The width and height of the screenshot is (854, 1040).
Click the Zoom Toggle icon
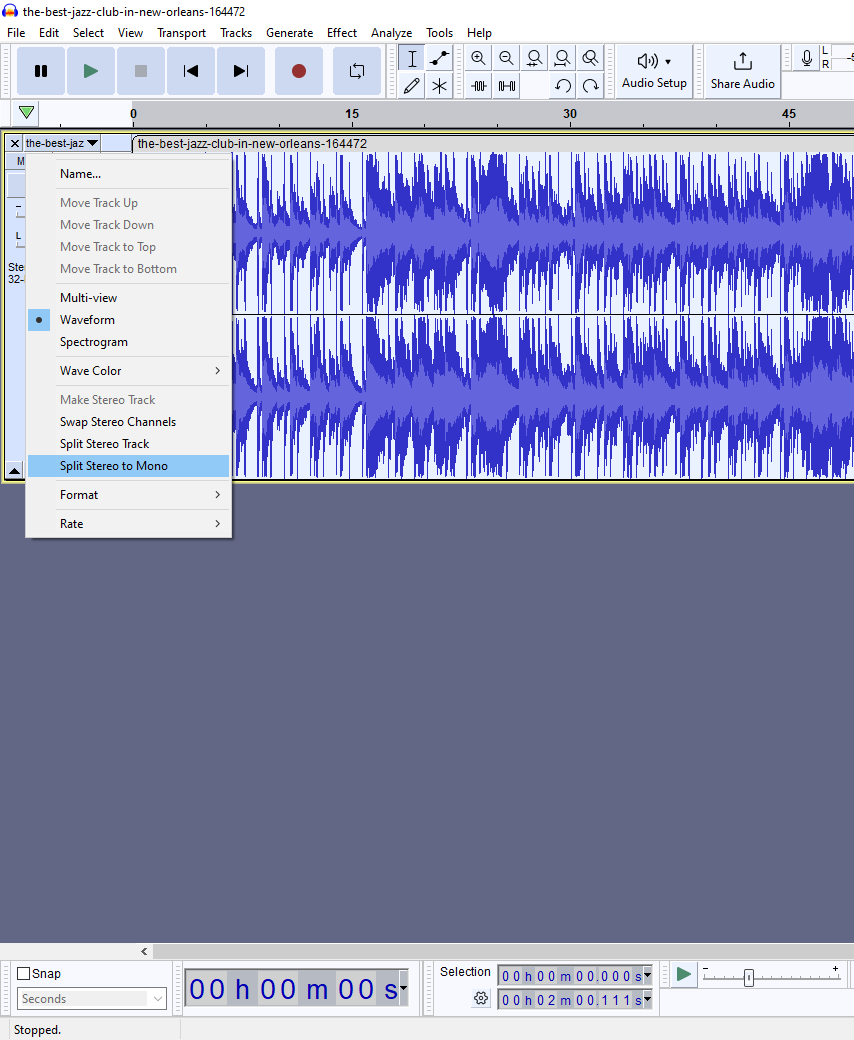point(590,58)
